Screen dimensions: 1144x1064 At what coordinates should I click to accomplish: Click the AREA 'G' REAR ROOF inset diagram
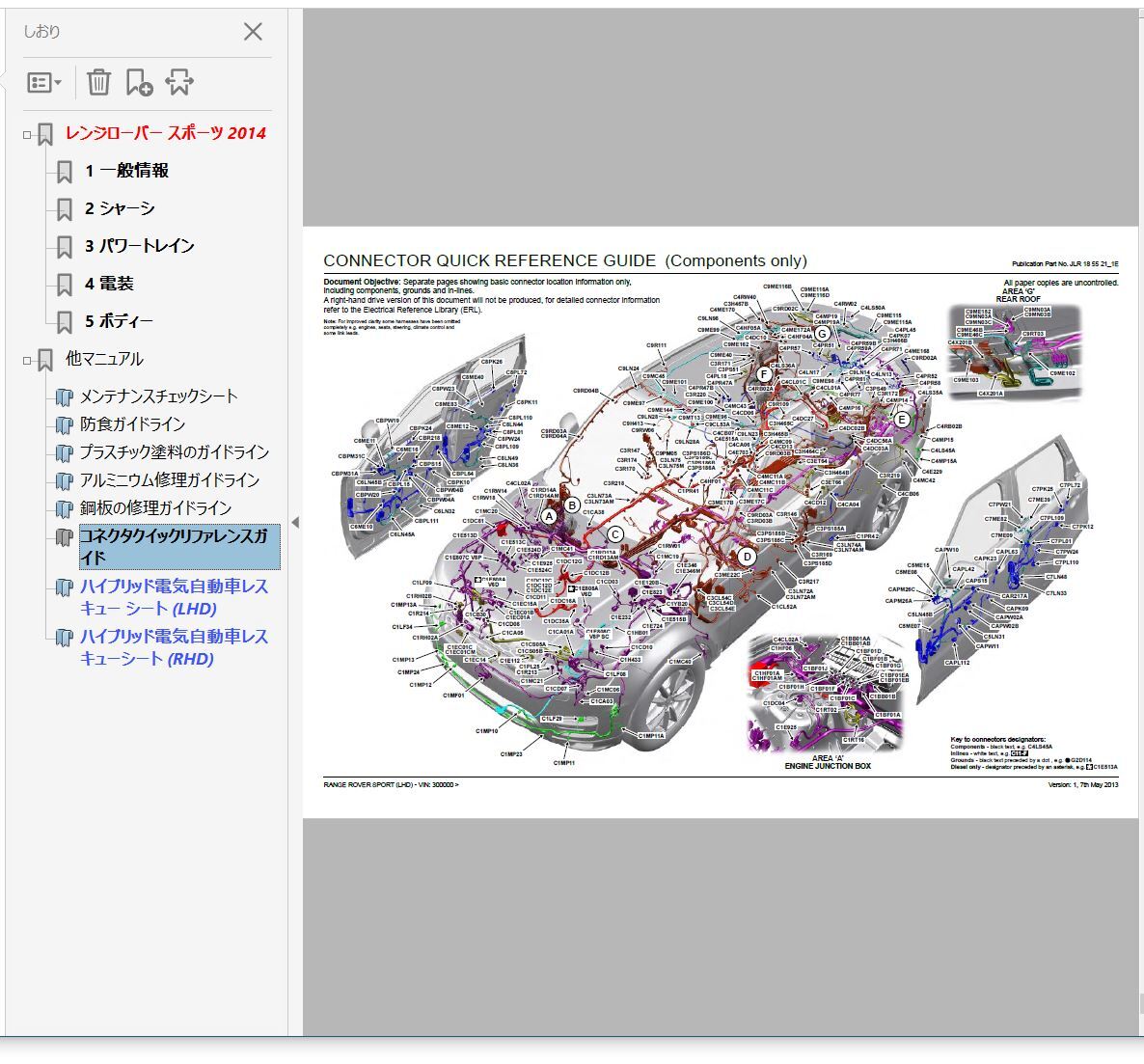coord(1014,353)
